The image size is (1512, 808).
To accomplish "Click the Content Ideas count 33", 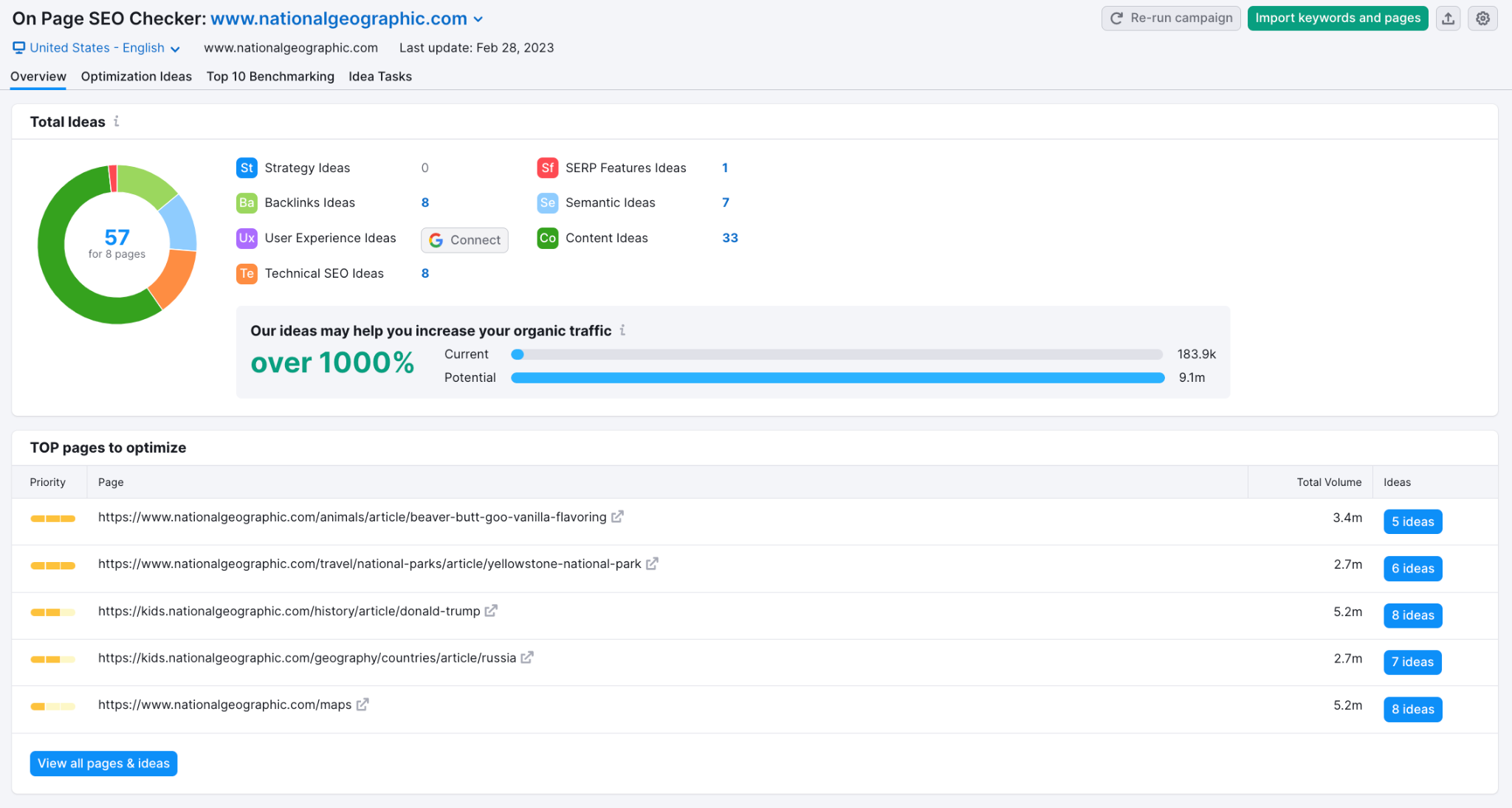I will tap(730, 238).
